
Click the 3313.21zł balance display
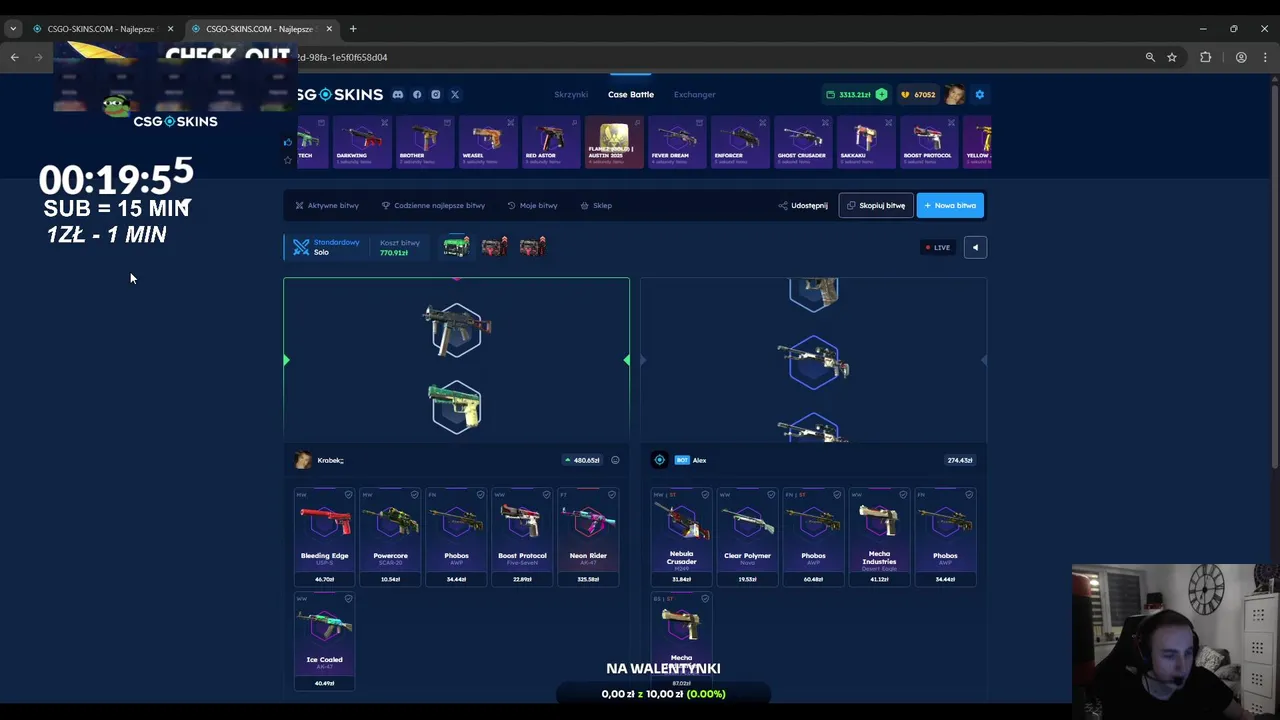[848, 94]
